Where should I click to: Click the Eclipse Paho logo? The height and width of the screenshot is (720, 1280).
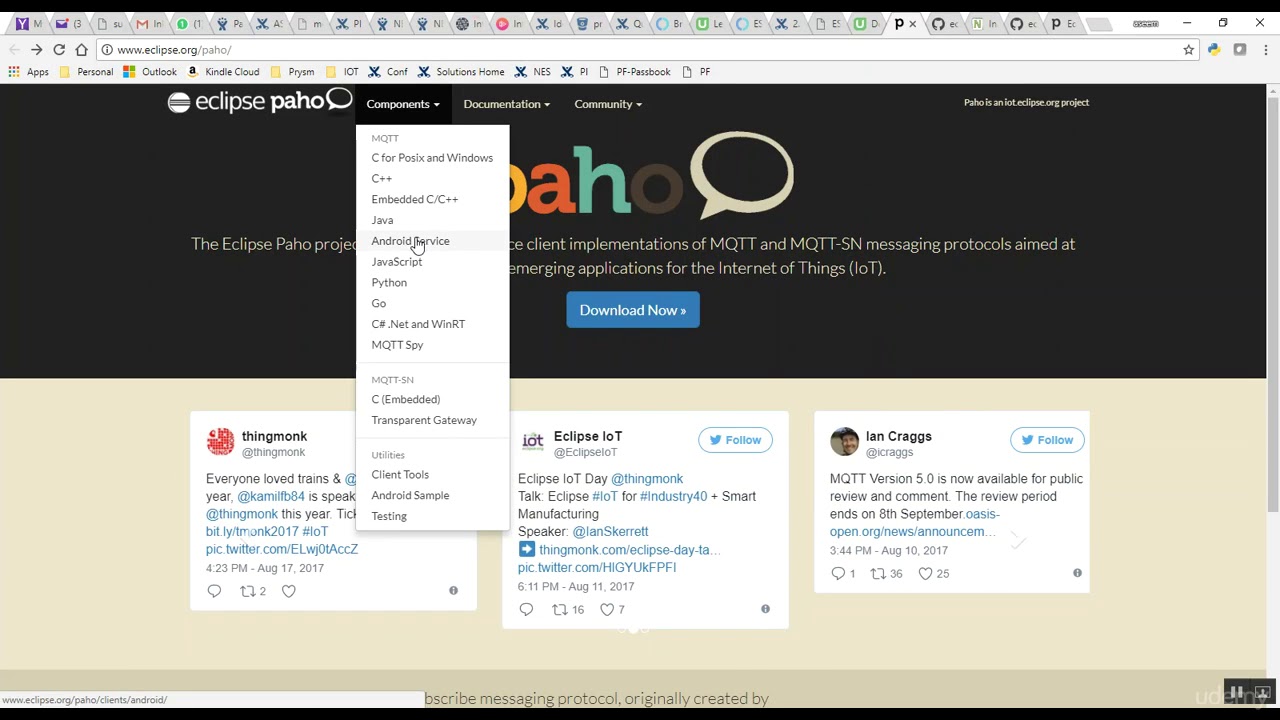(259, 101)
